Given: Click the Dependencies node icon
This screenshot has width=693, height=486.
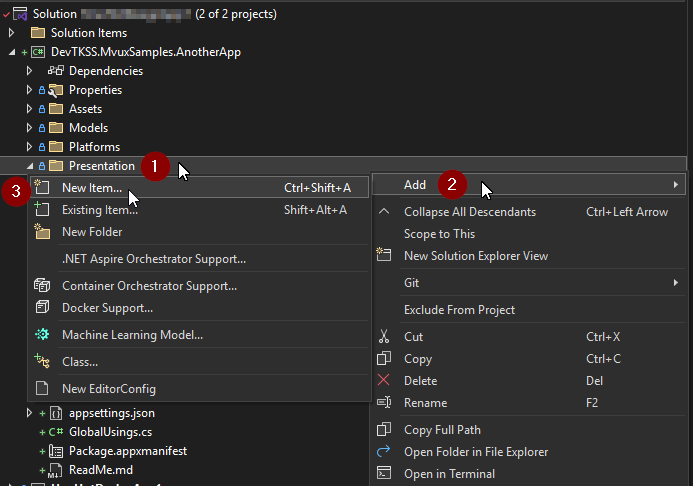Looking at the screenshot, I should tap(56, 71).
